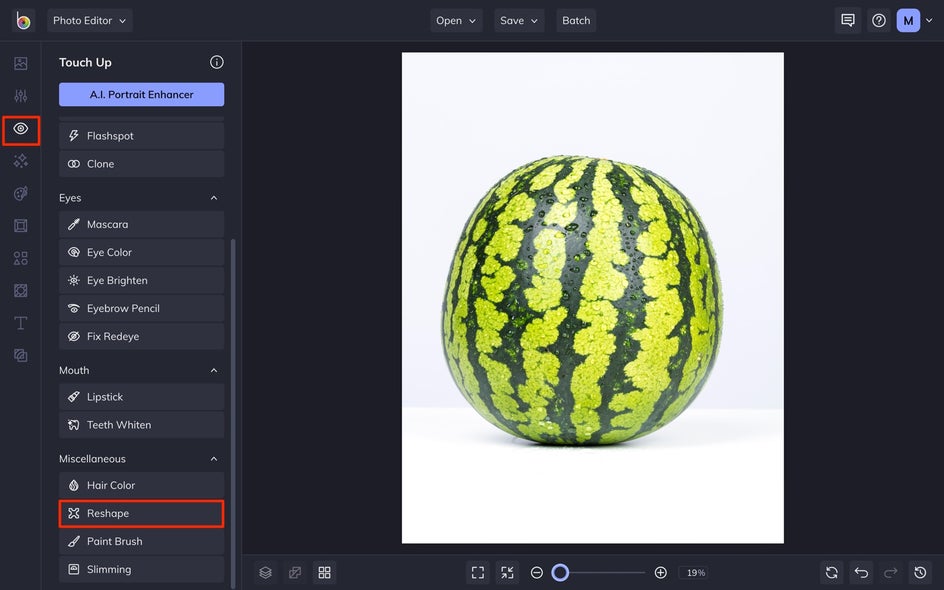Open the feedback chat icon

pyautogui.click(x=848, y=20)
